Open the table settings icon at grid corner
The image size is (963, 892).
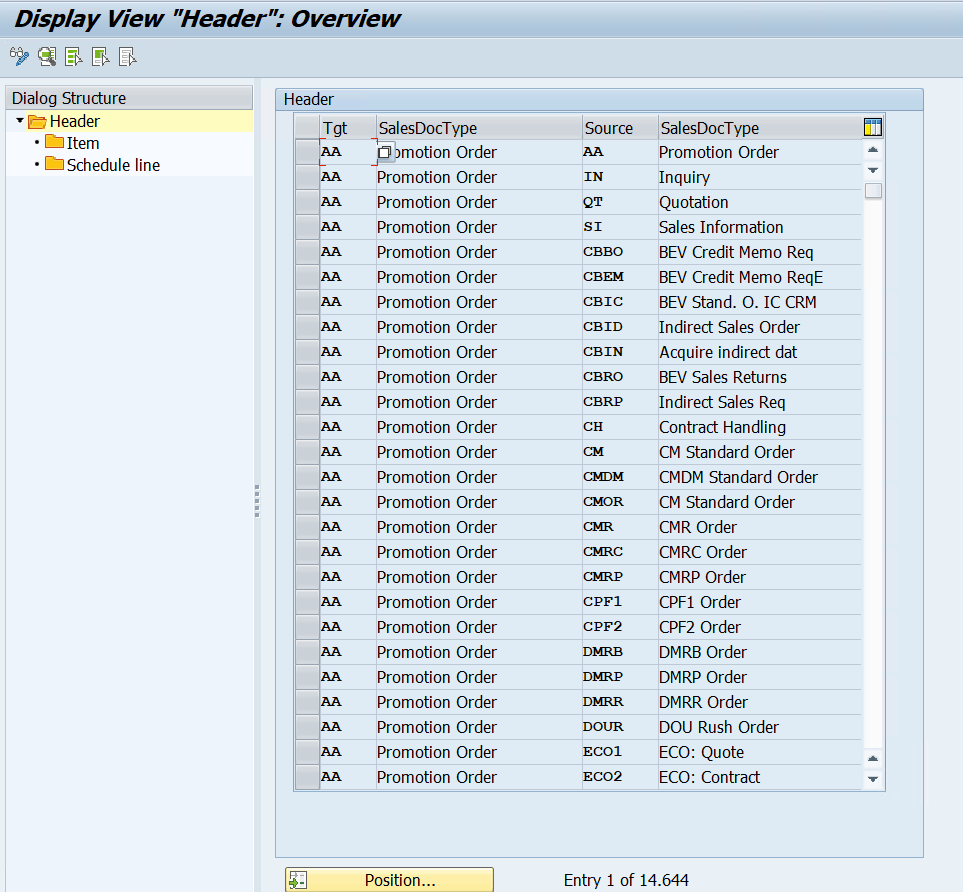pos(872,127)
